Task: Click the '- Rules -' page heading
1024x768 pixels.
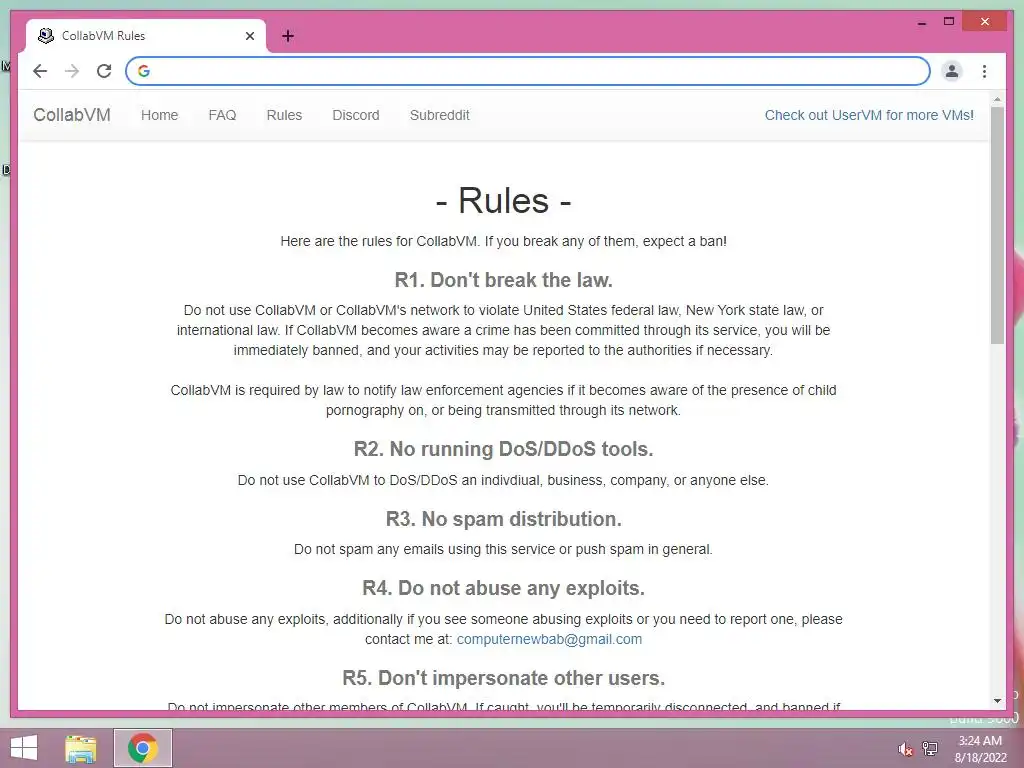Action: (504, 200)
